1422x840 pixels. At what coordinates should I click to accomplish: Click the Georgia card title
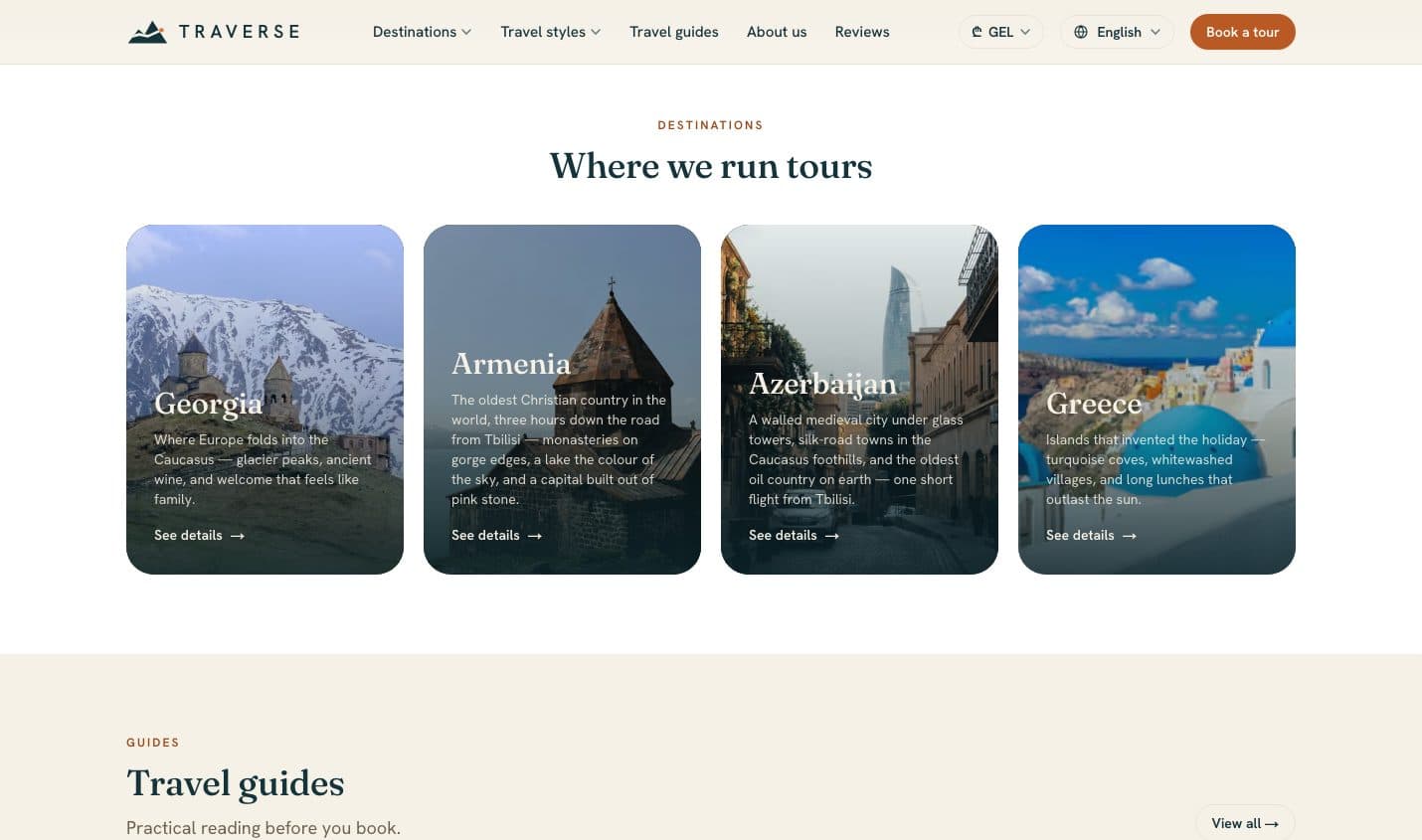[209, 404]
